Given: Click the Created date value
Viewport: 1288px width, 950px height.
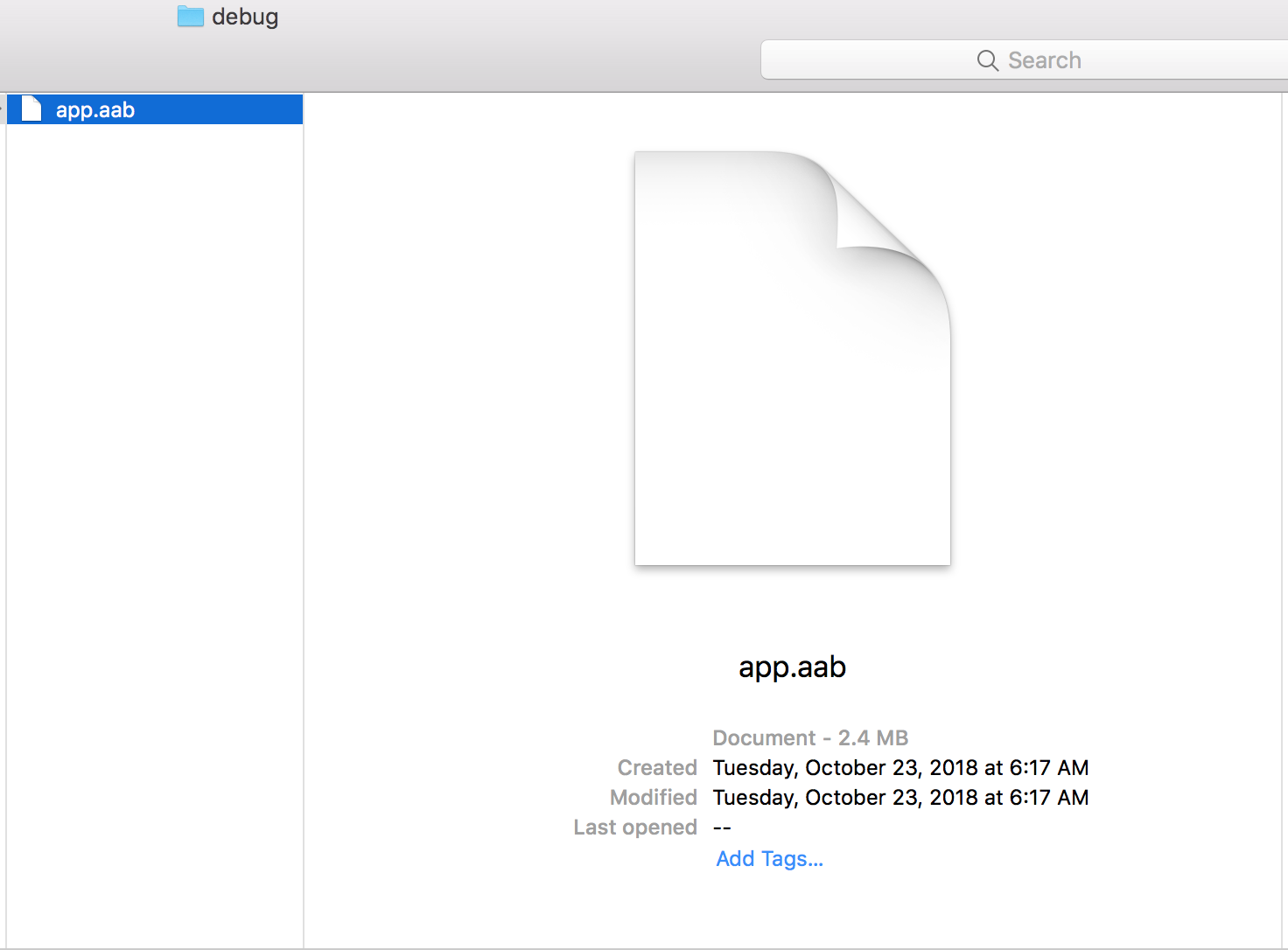Looking at the screenshot, I should coord(901,768).
